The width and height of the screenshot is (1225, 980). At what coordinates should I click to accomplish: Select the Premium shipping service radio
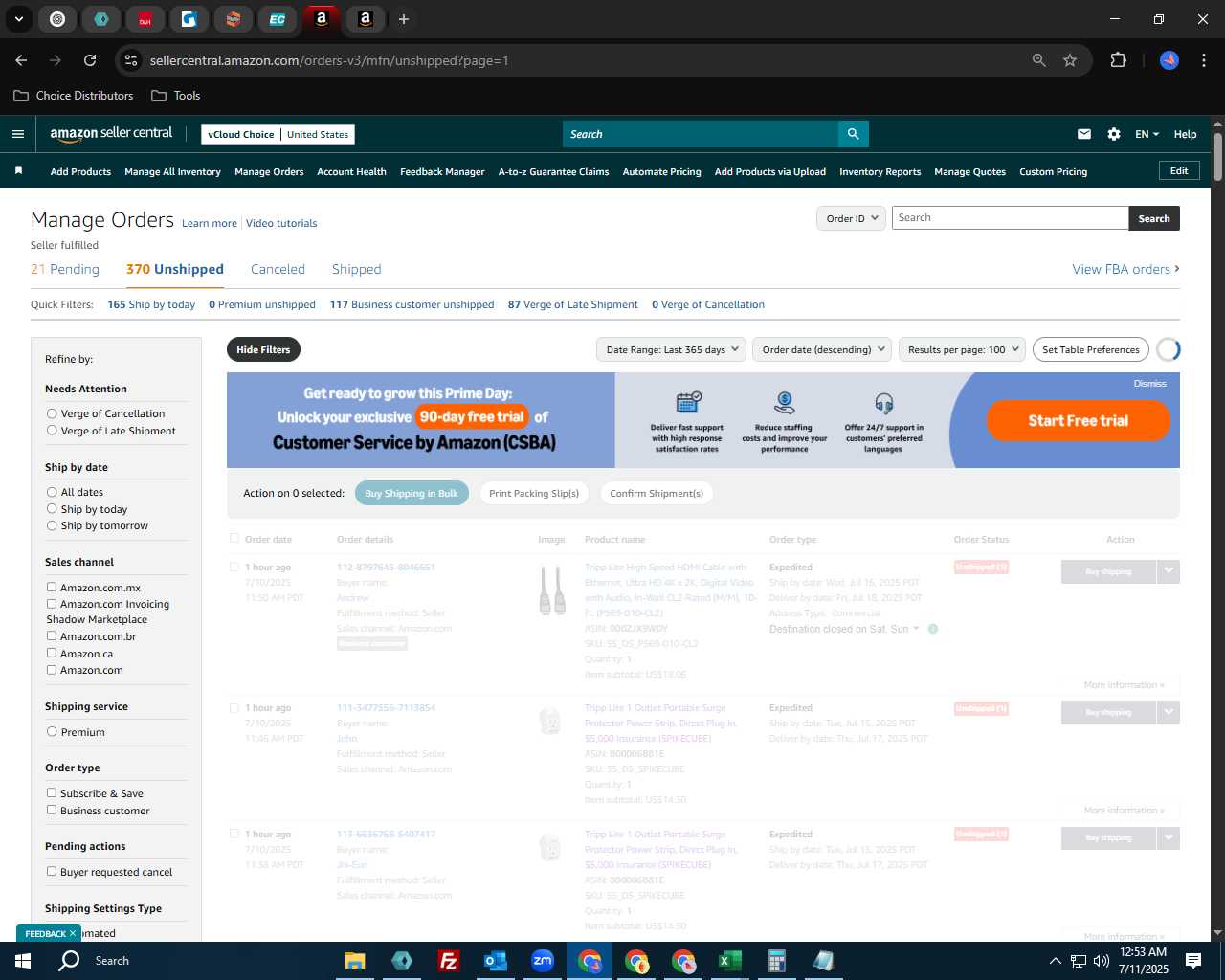coord(52,732)
